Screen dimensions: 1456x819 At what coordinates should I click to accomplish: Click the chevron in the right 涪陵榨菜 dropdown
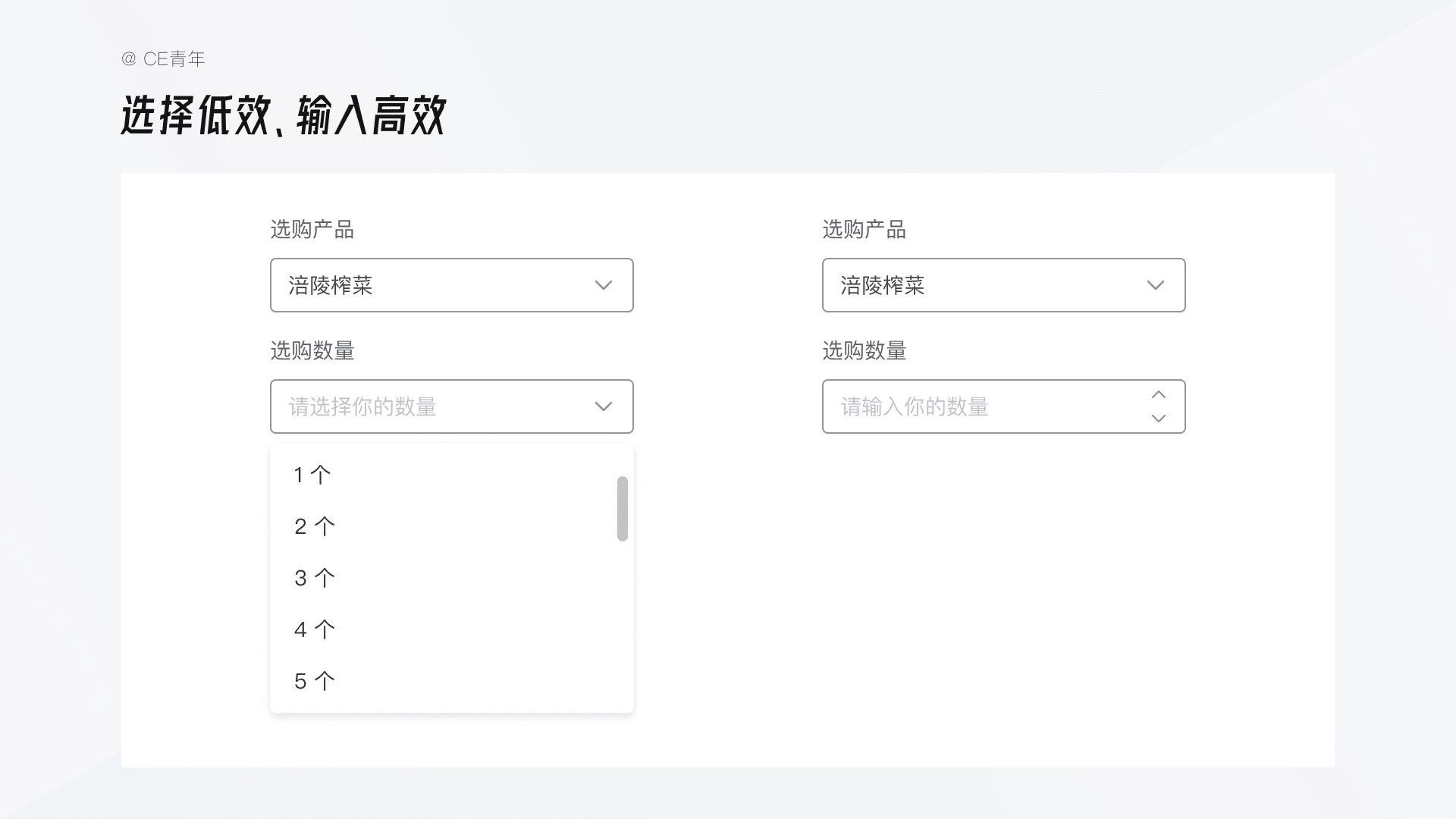tap(1155, 285)
